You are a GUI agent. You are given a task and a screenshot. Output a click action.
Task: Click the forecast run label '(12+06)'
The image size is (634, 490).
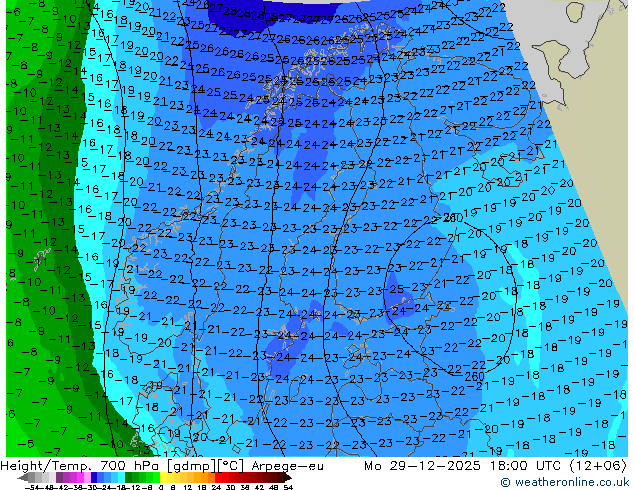(x=598, y=466)
